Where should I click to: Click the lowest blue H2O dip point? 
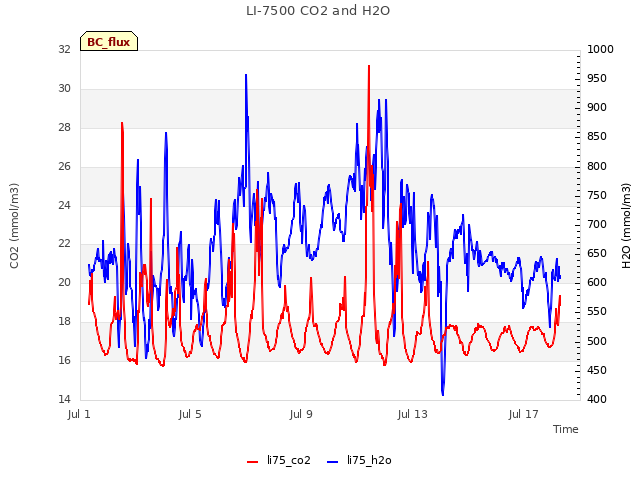point(443,394)
